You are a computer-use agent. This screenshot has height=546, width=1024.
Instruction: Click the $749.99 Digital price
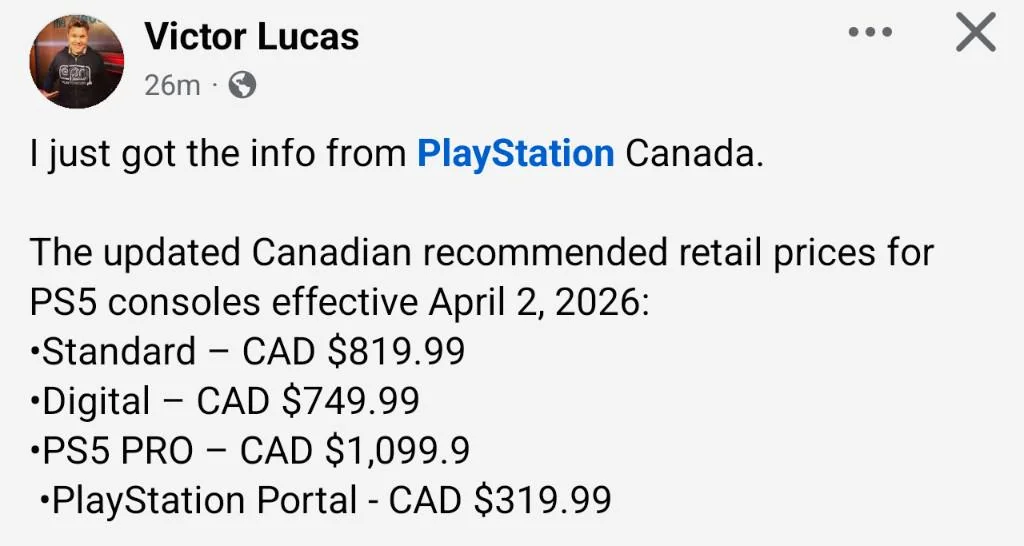point(350,400)
